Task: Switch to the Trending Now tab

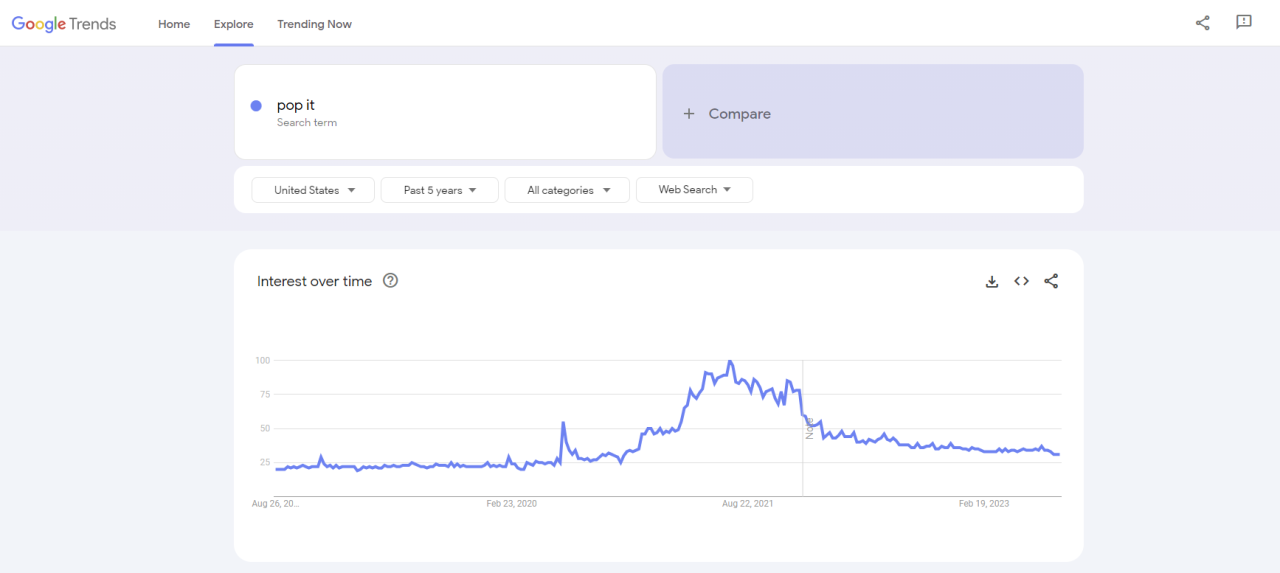Action: (x=314, y=24)
